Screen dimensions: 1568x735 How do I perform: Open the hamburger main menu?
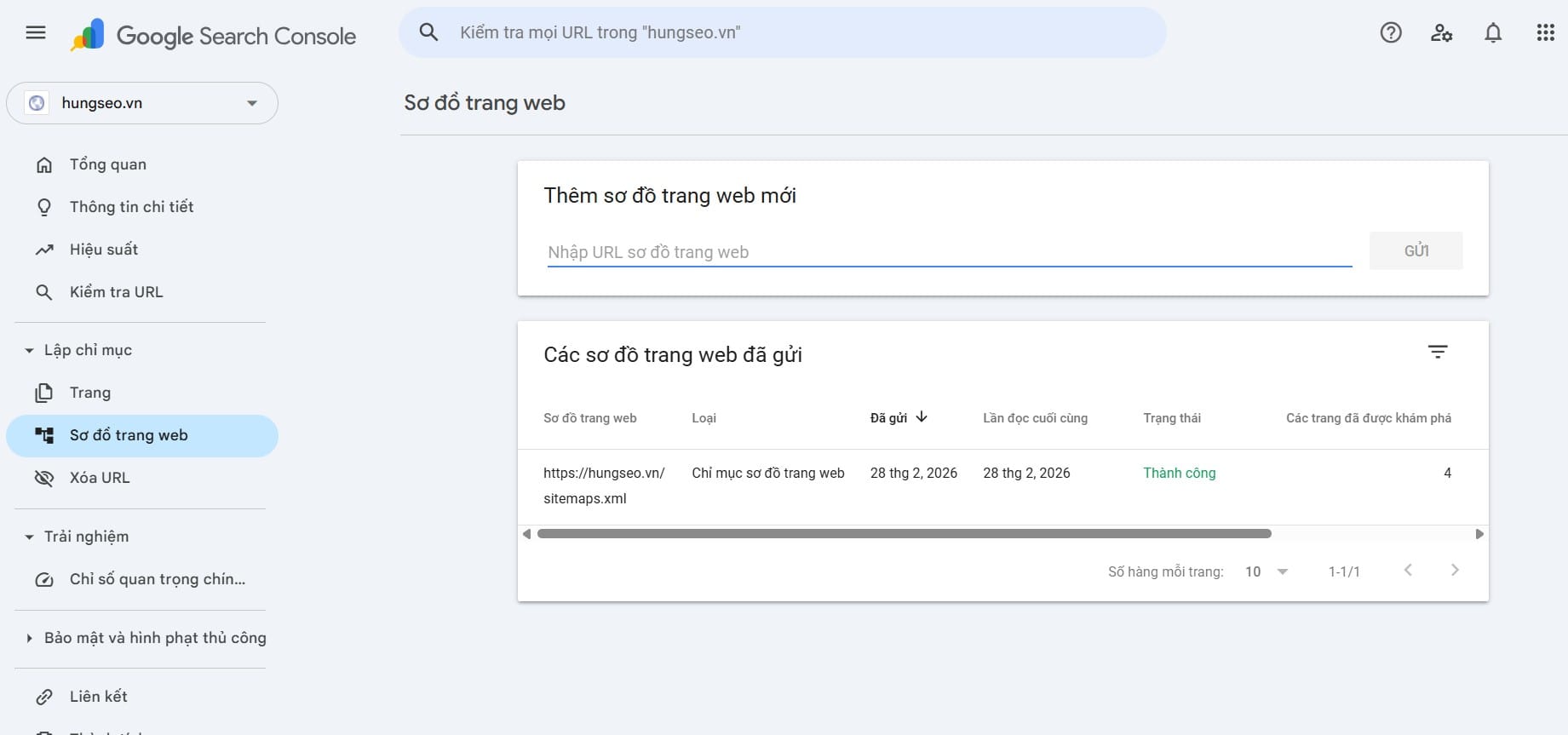(36, 33)
